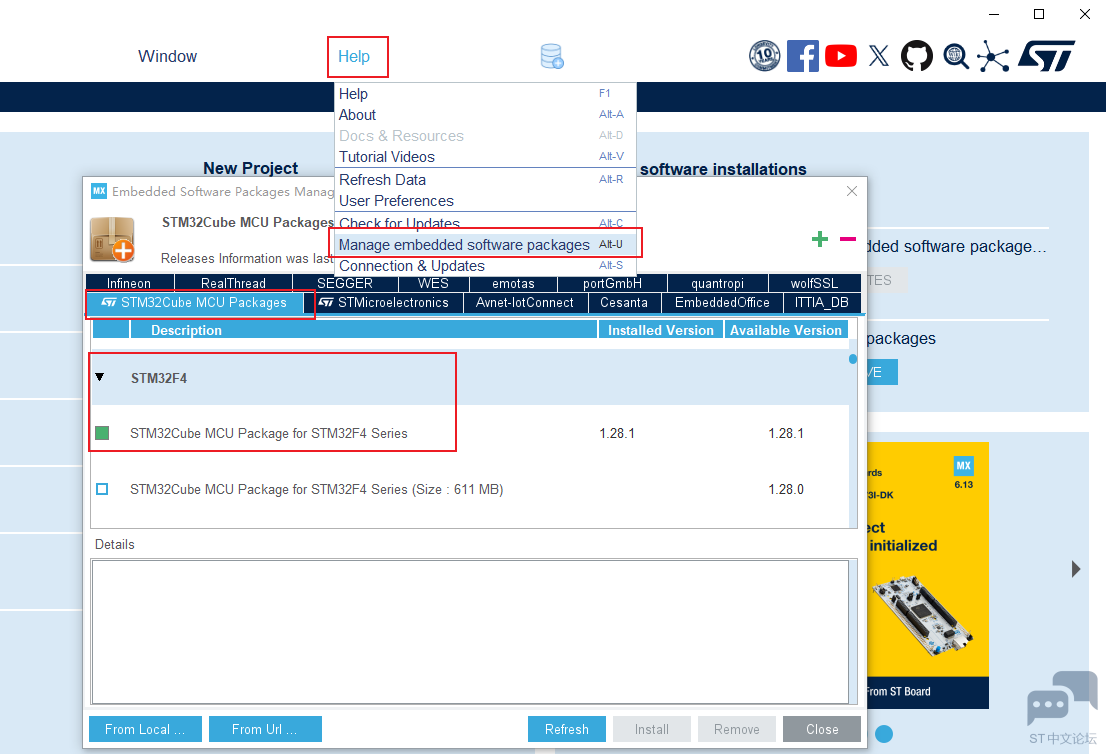Screen dimensions: 1106x754
Task: Click the package list scrollbar handle
Action: pos(853,359)
